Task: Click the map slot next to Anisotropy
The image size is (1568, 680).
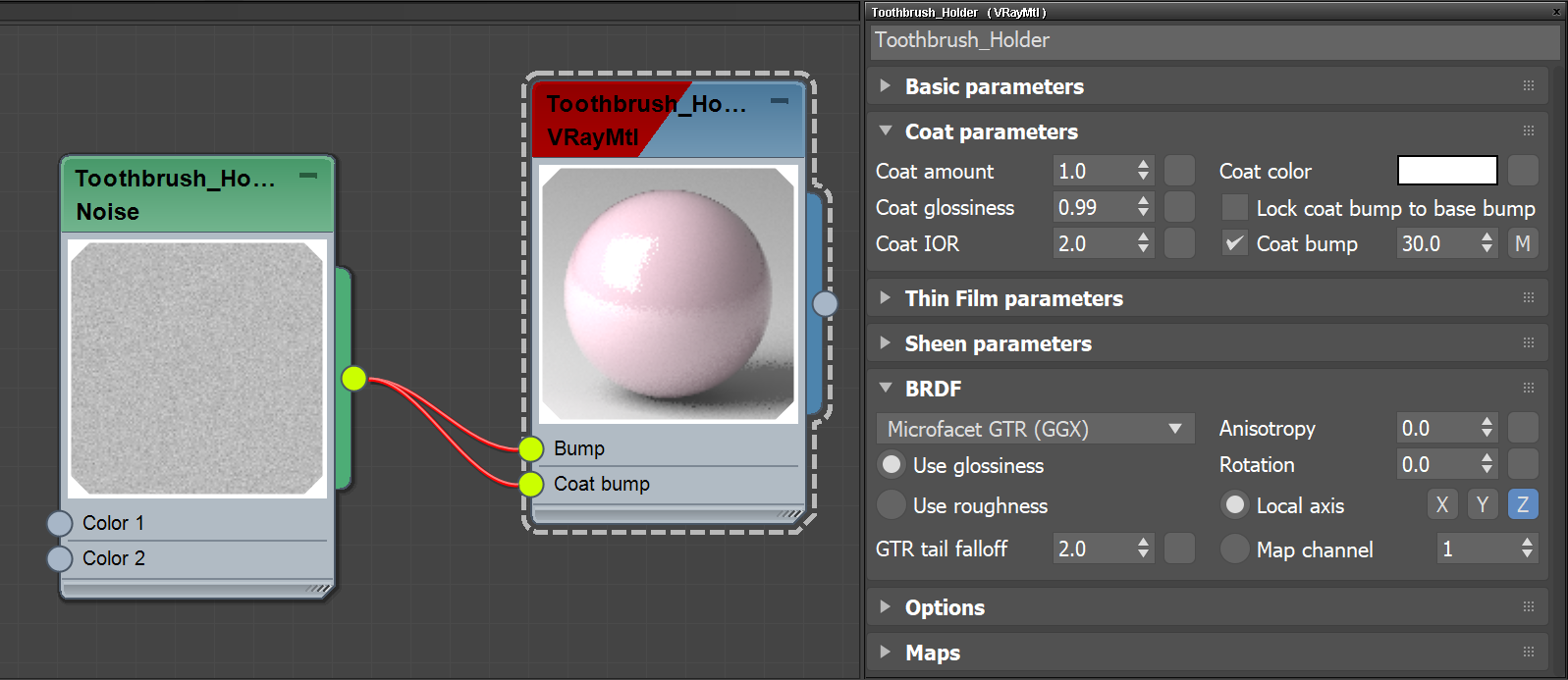Action: [x=1523, y=428]
